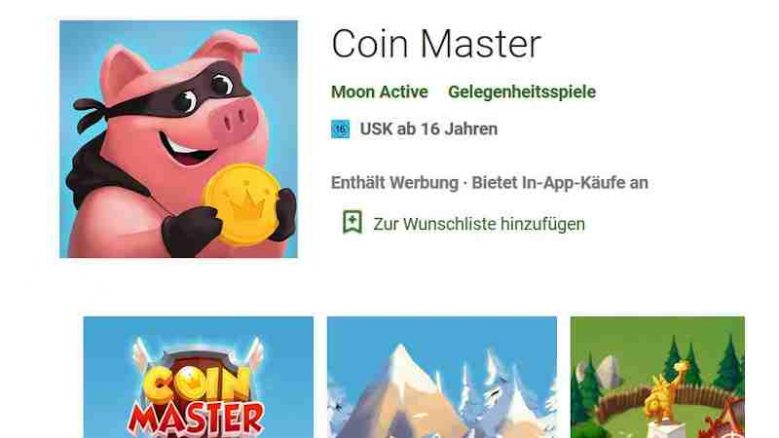
Task: Open the Coin Master logo screenshot
Action: [x=198, y=377]
